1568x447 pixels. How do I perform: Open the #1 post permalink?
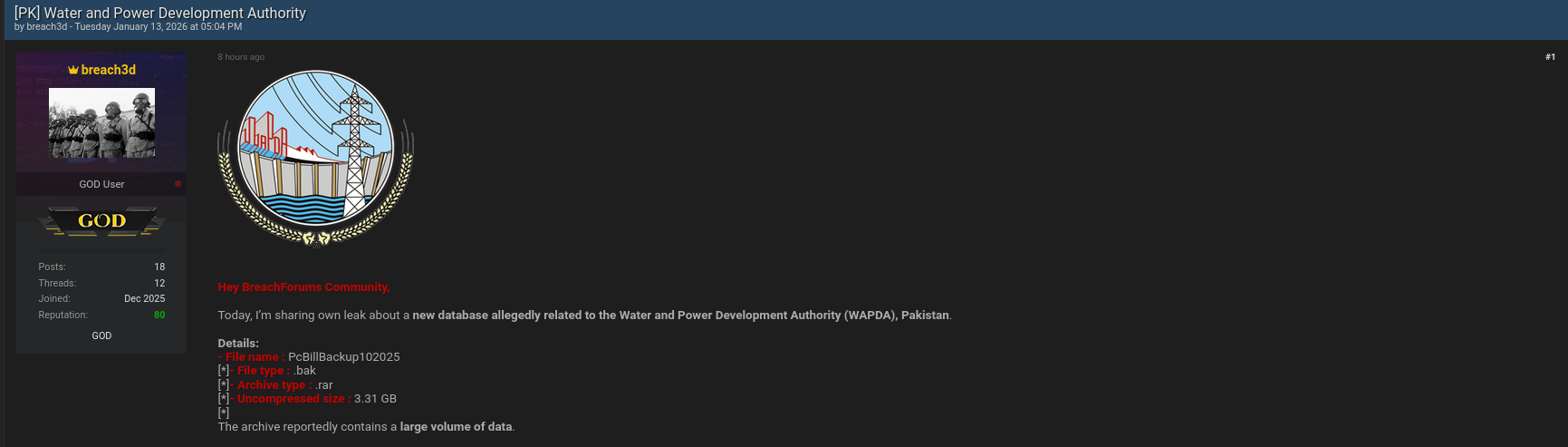coord(1550,57)
